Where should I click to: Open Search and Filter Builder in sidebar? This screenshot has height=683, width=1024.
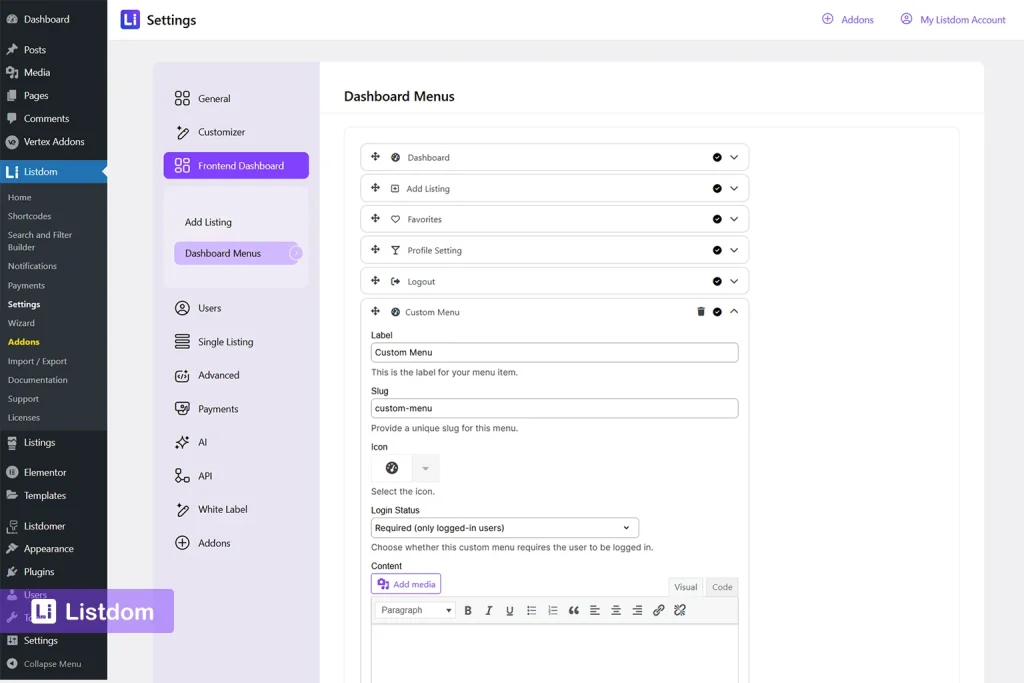tap(40, 241)
